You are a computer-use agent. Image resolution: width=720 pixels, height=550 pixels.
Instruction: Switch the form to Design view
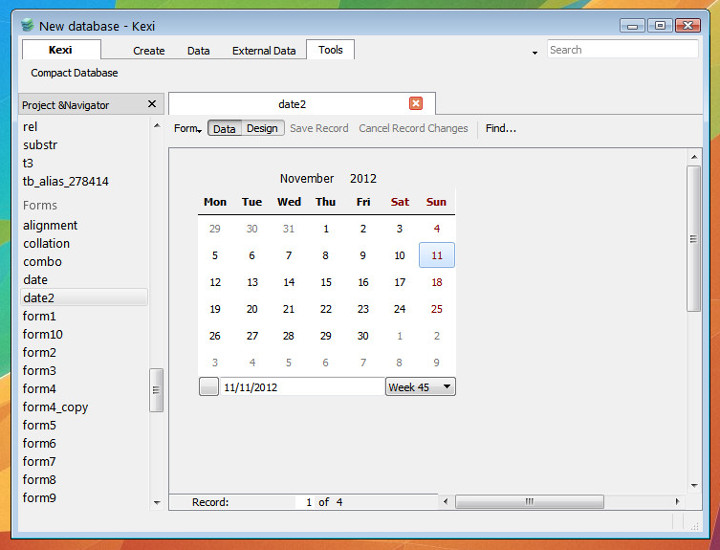click(262, 128)
